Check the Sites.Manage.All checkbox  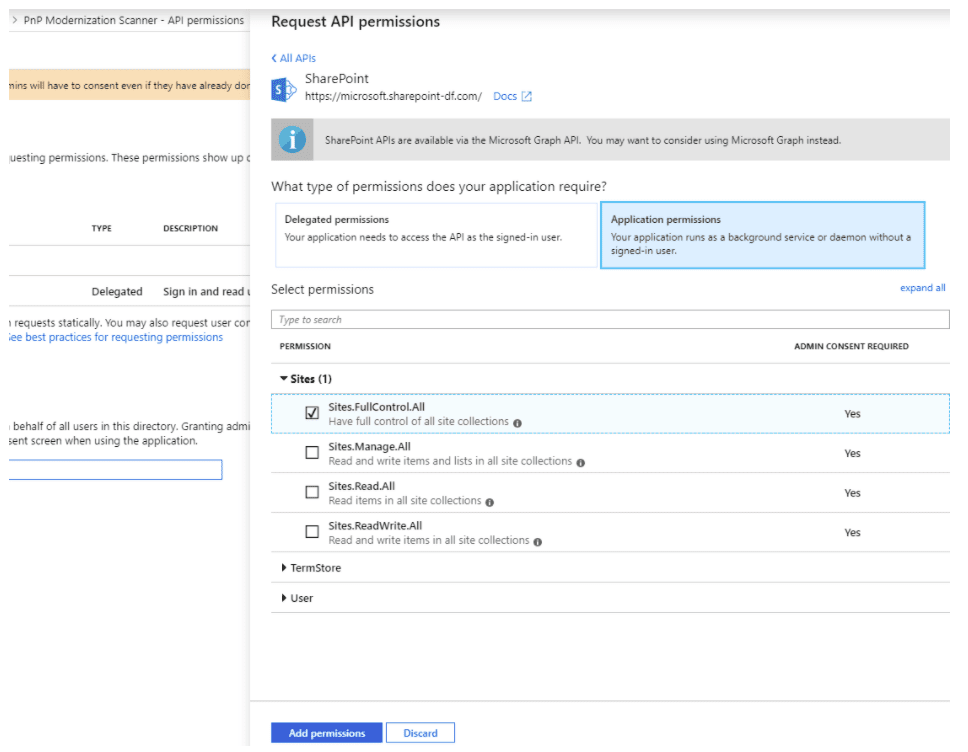coord(312,453)
